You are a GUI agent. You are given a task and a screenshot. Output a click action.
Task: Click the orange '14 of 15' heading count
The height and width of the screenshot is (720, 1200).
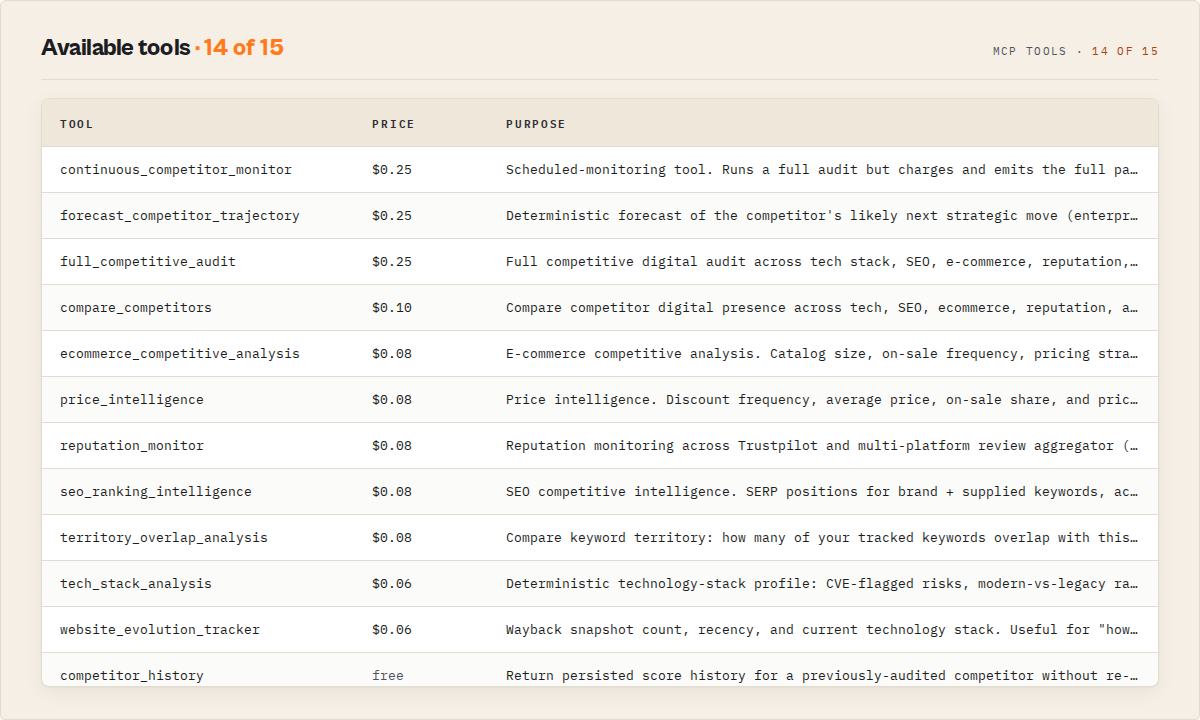coord(244,47)
